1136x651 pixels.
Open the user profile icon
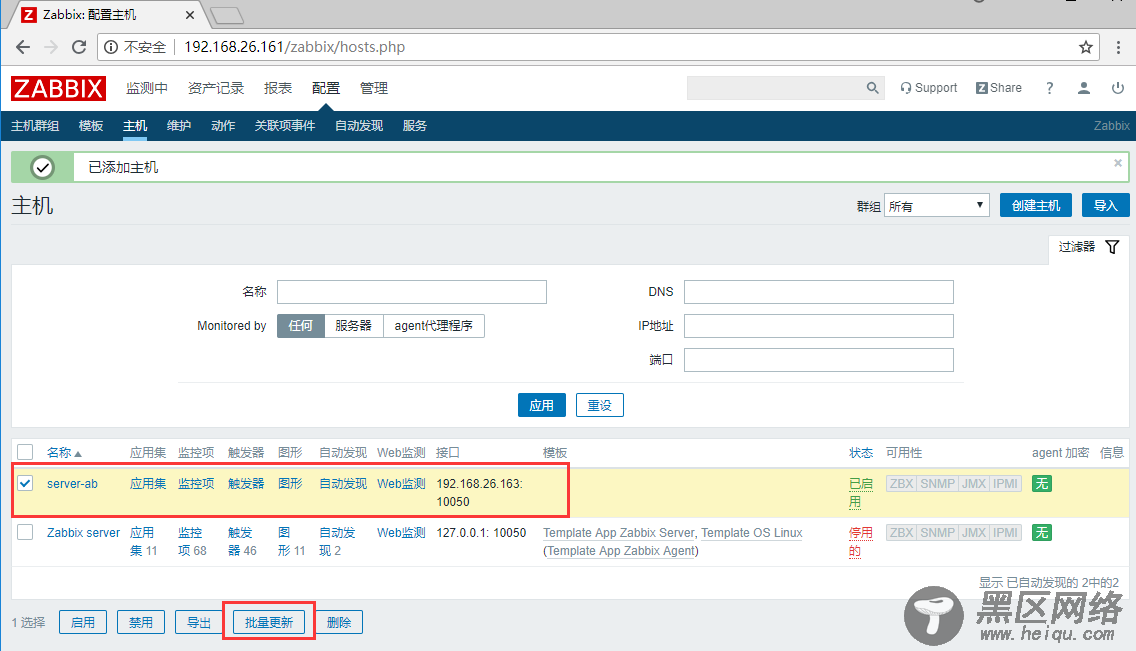[1084, 88]
